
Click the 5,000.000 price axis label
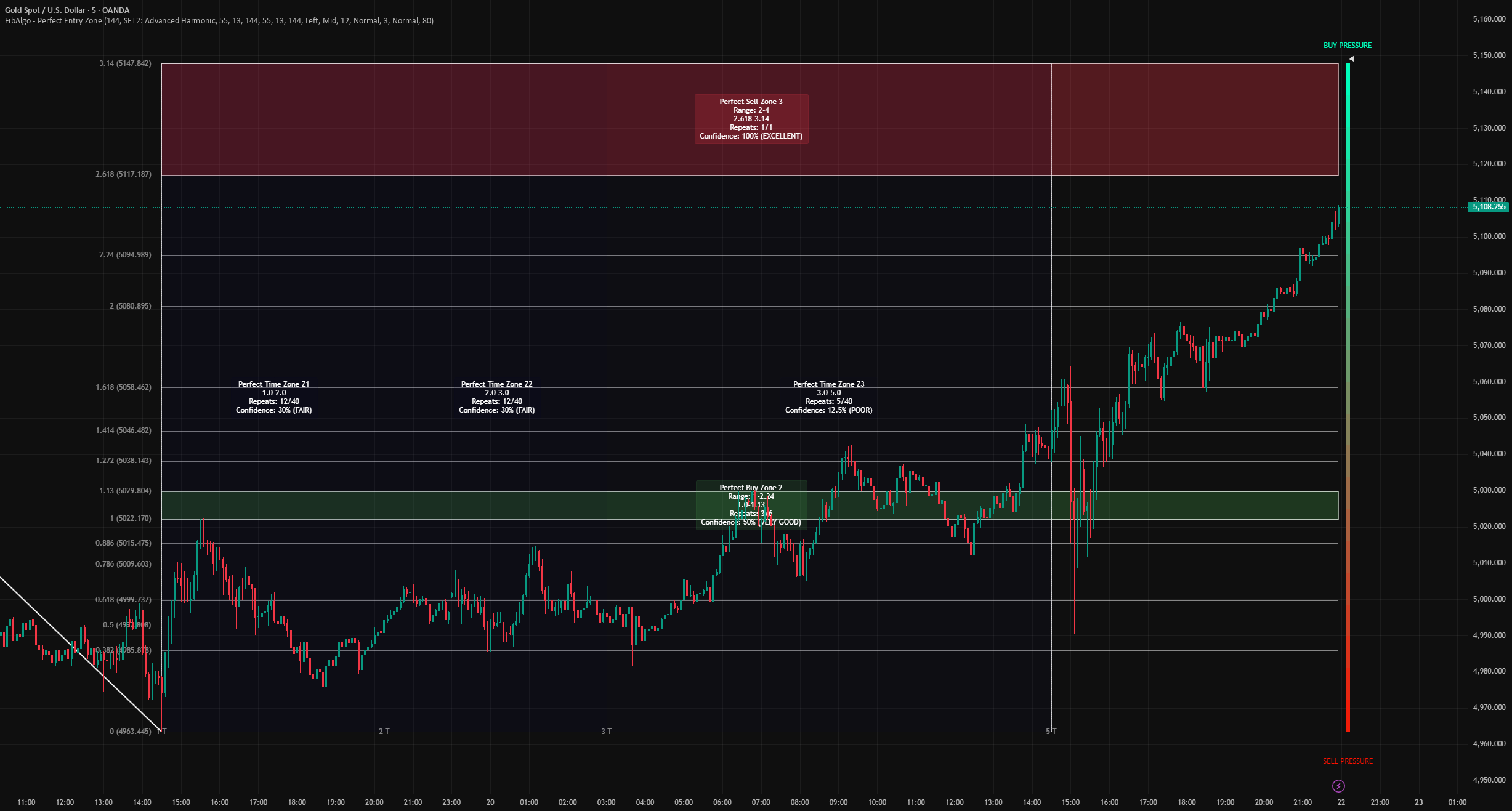1489,599
